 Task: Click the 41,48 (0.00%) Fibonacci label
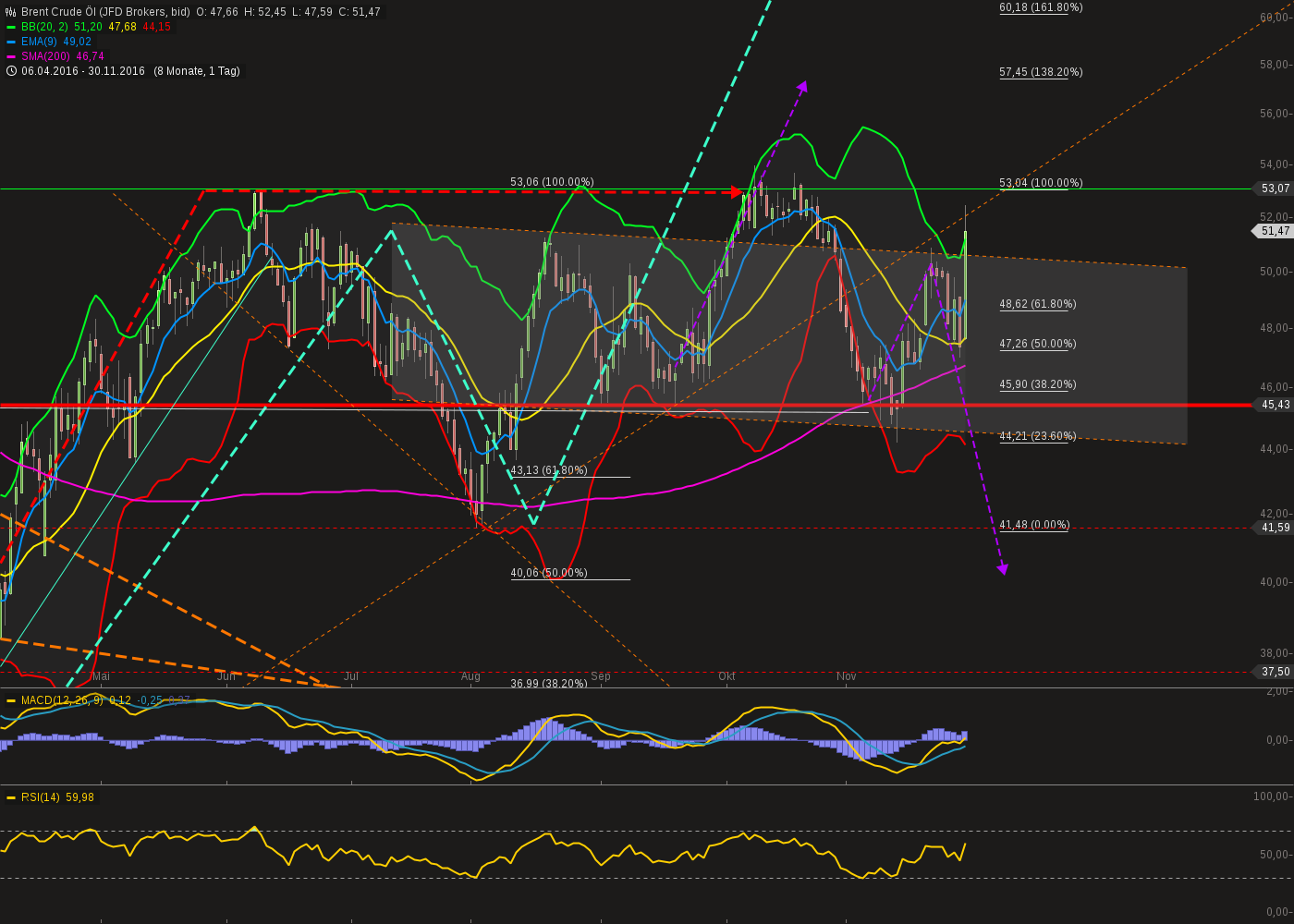1034,525
